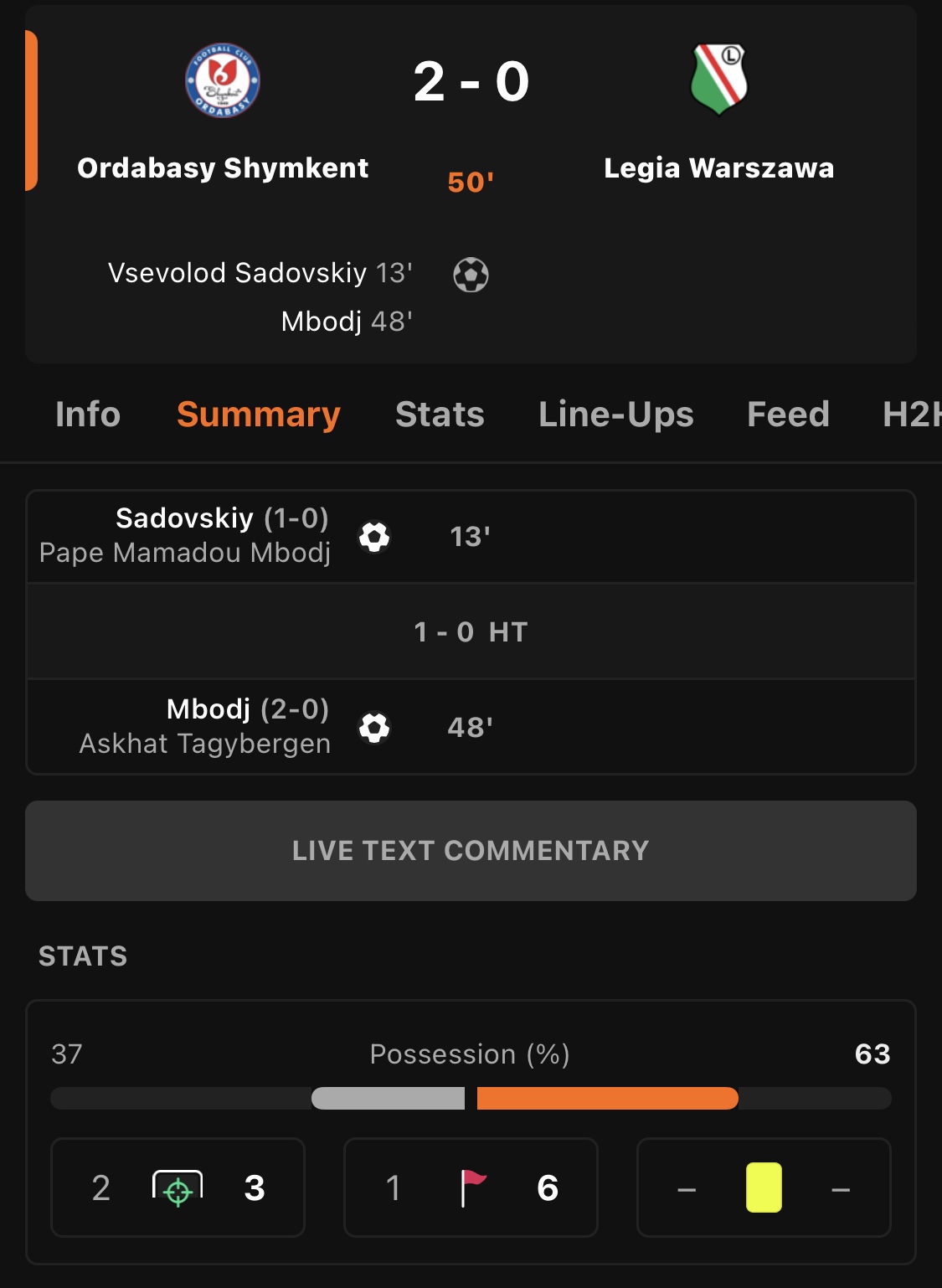Open the Sadovskiy (1-0) goal event row
This screenshot has height=1288, width=942.
pos(471,537)
